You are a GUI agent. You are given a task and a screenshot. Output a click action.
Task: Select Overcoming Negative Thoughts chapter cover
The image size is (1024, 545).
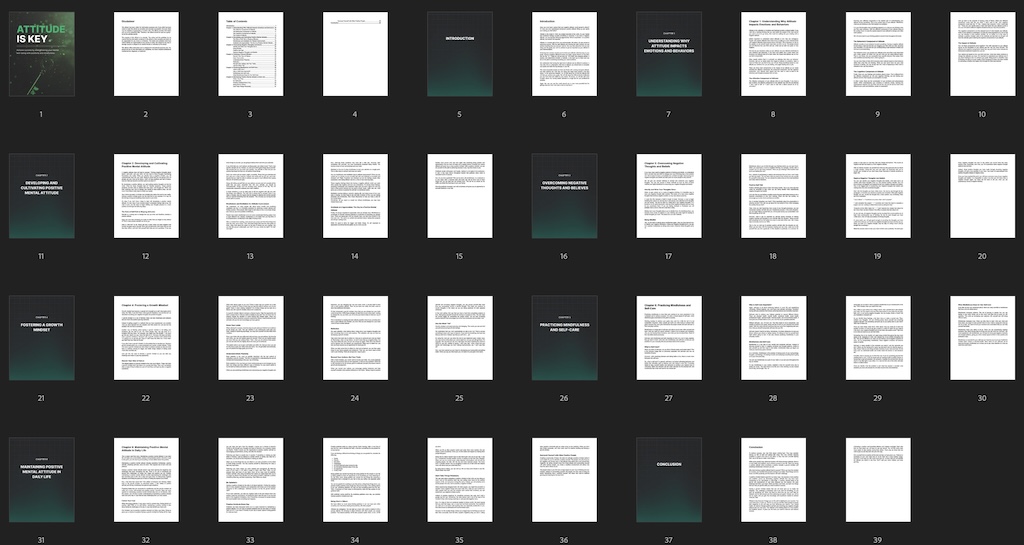pos(564,196)
